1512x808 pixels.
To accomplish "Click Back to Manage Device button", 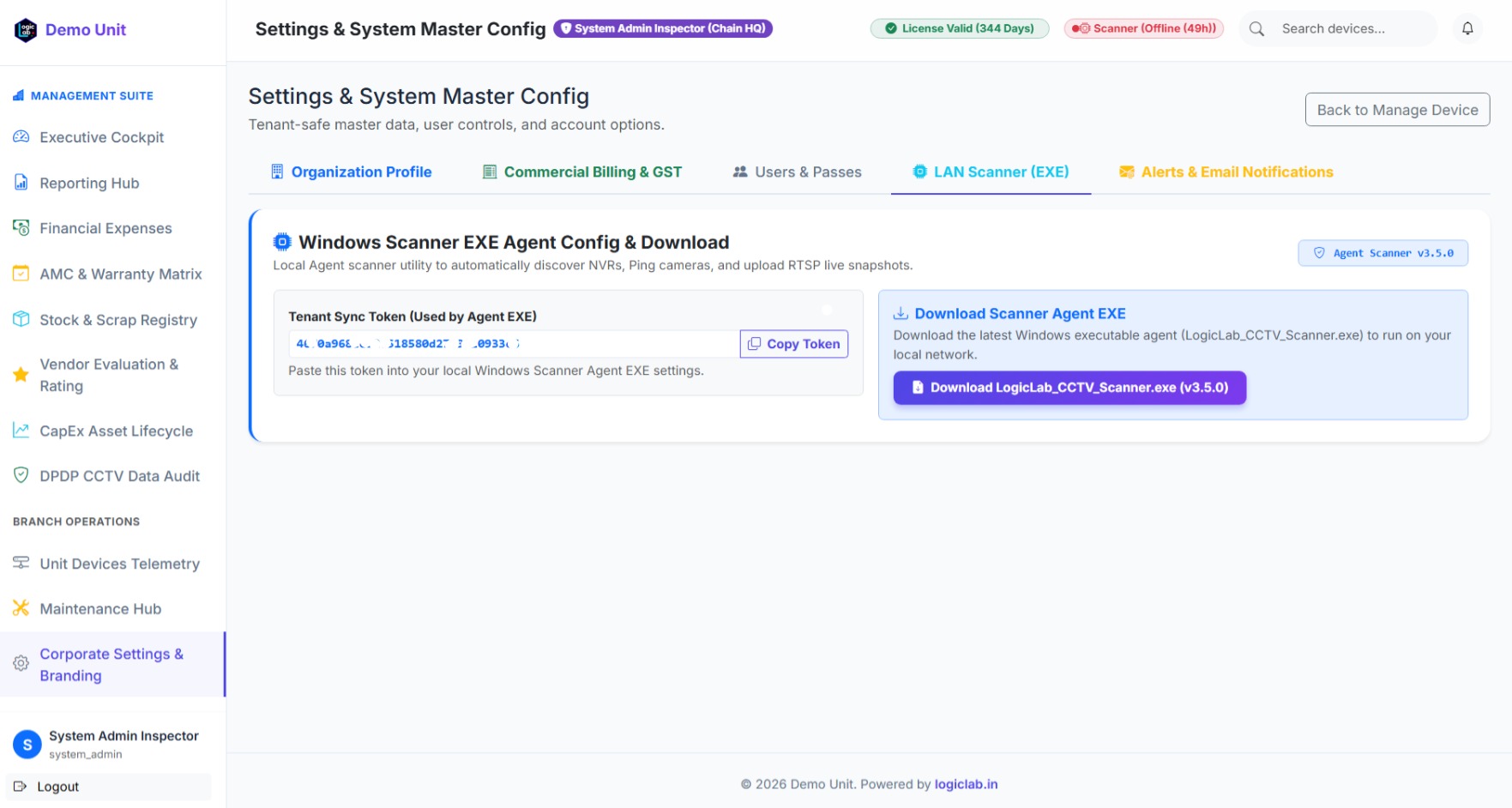I will click(1397, 110).
